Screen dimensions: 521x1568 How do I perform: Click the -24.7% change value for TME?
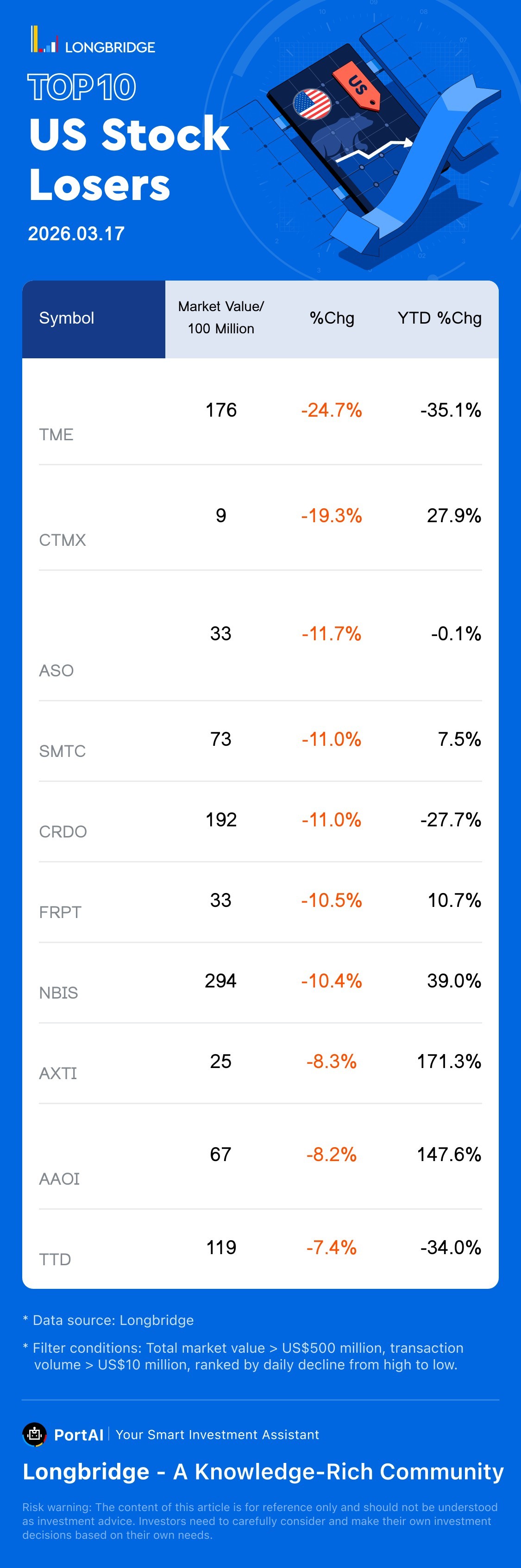(x=331, y=410)
